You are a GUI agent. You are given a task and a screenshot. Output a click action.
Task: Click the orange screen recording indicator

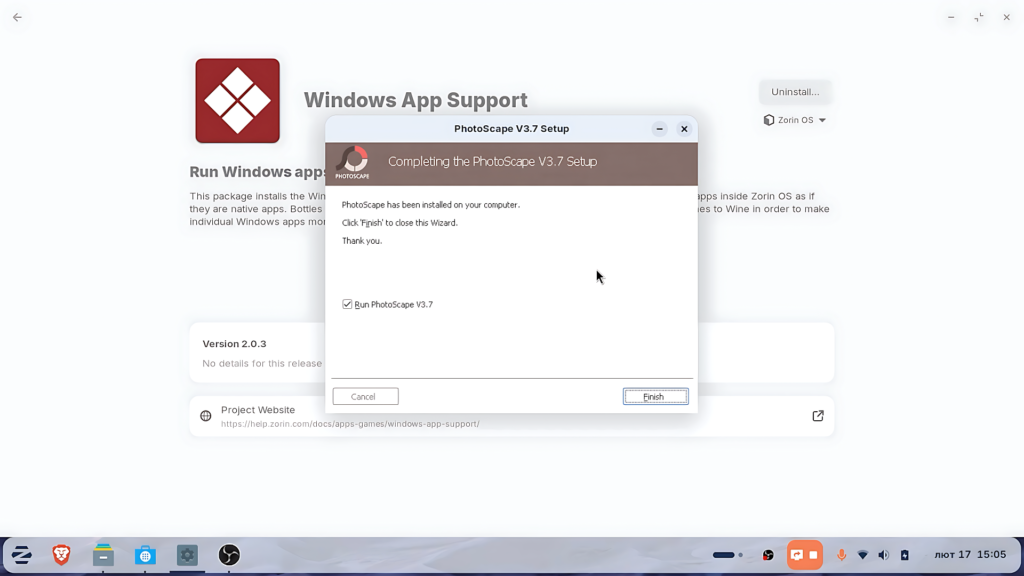pyautogui.click(x=805, y=555)
